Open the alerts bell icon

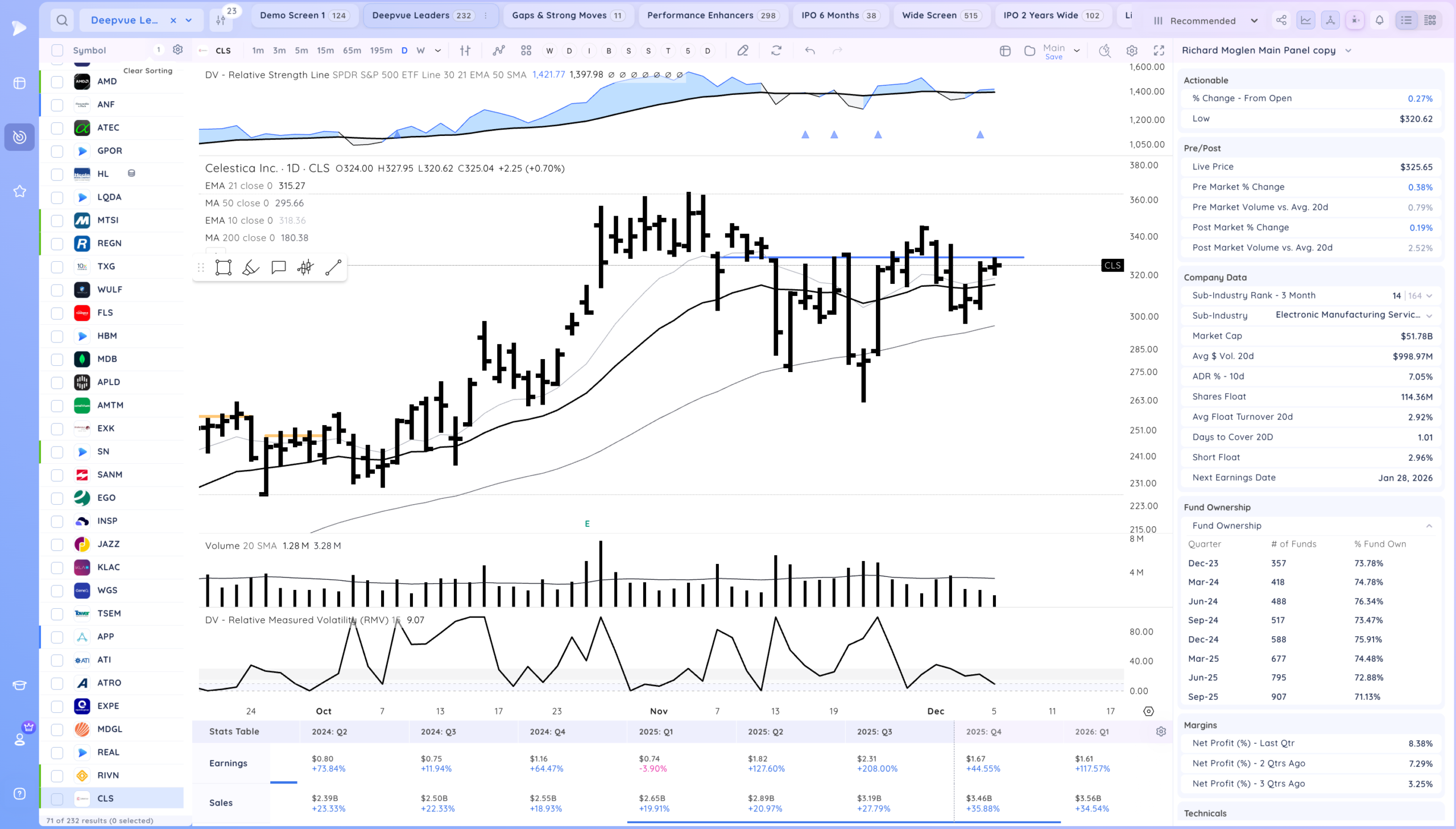[1379, 20]
